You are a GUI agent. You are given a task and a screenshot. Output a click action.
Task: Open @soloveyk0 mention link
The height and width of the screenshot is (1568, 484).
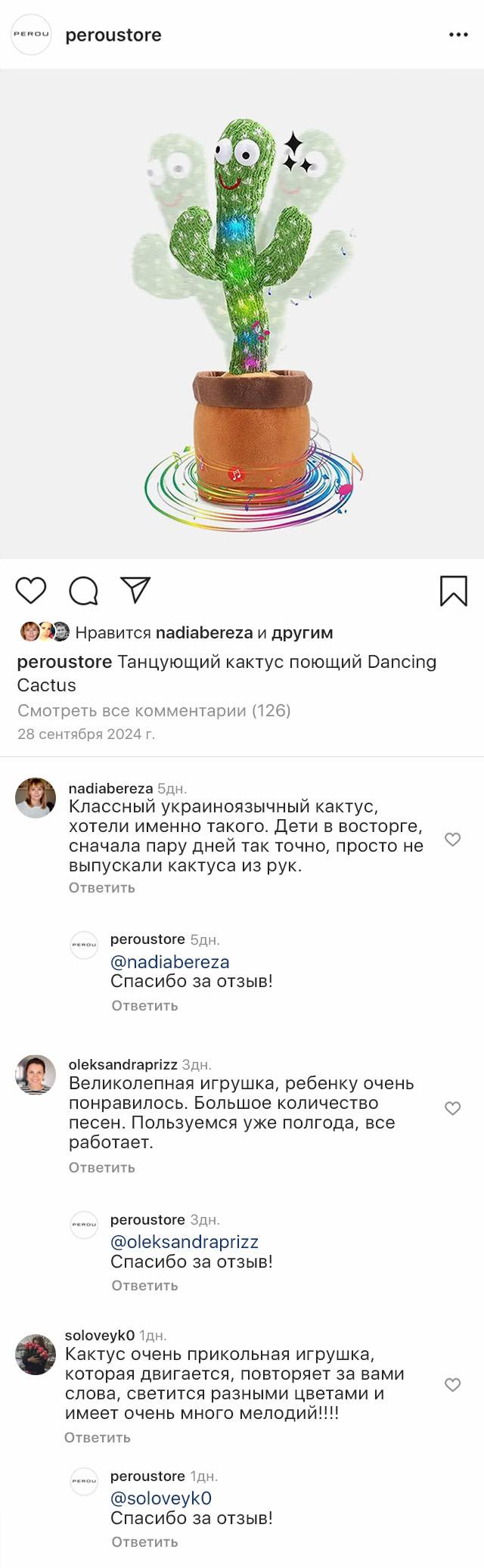(160, 1498)
